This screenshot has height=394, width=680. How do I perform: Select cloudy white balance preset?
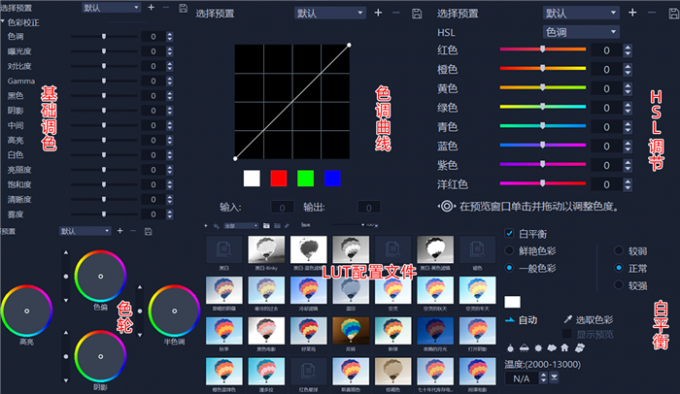click(x=552, y=348)
